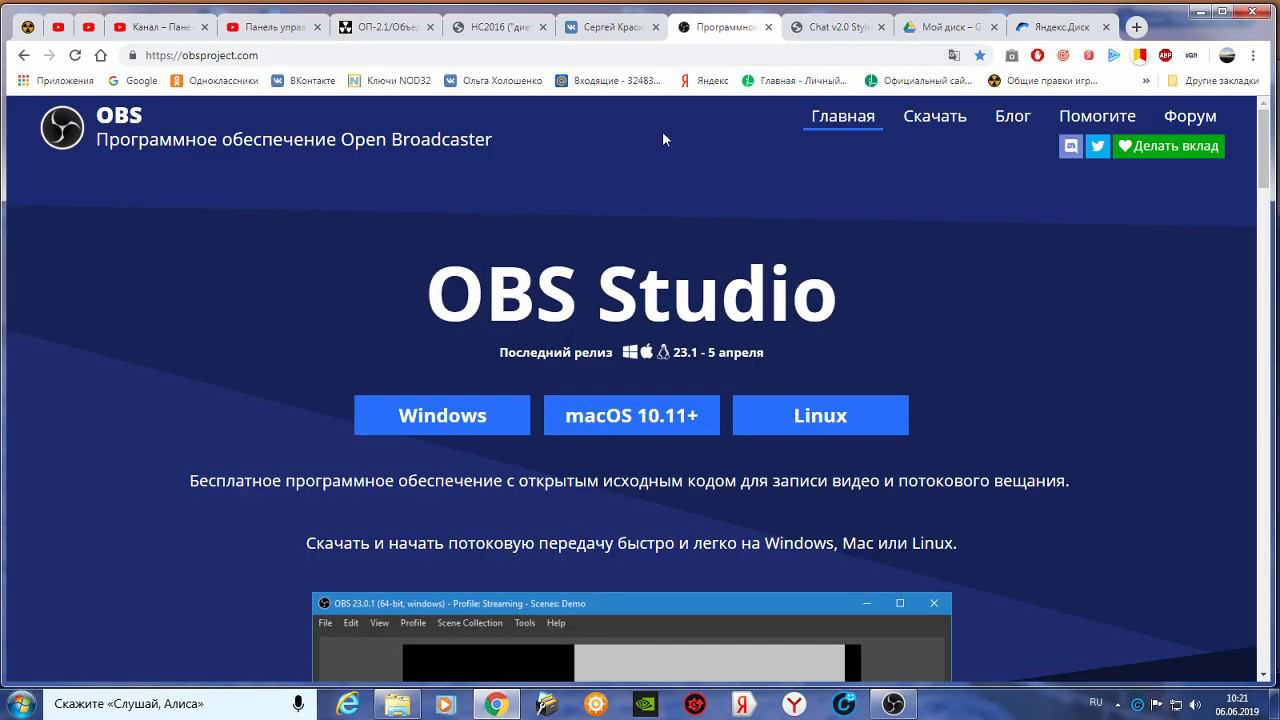Click the OBS Studio screenshot preview image

[x=632, y=637]
